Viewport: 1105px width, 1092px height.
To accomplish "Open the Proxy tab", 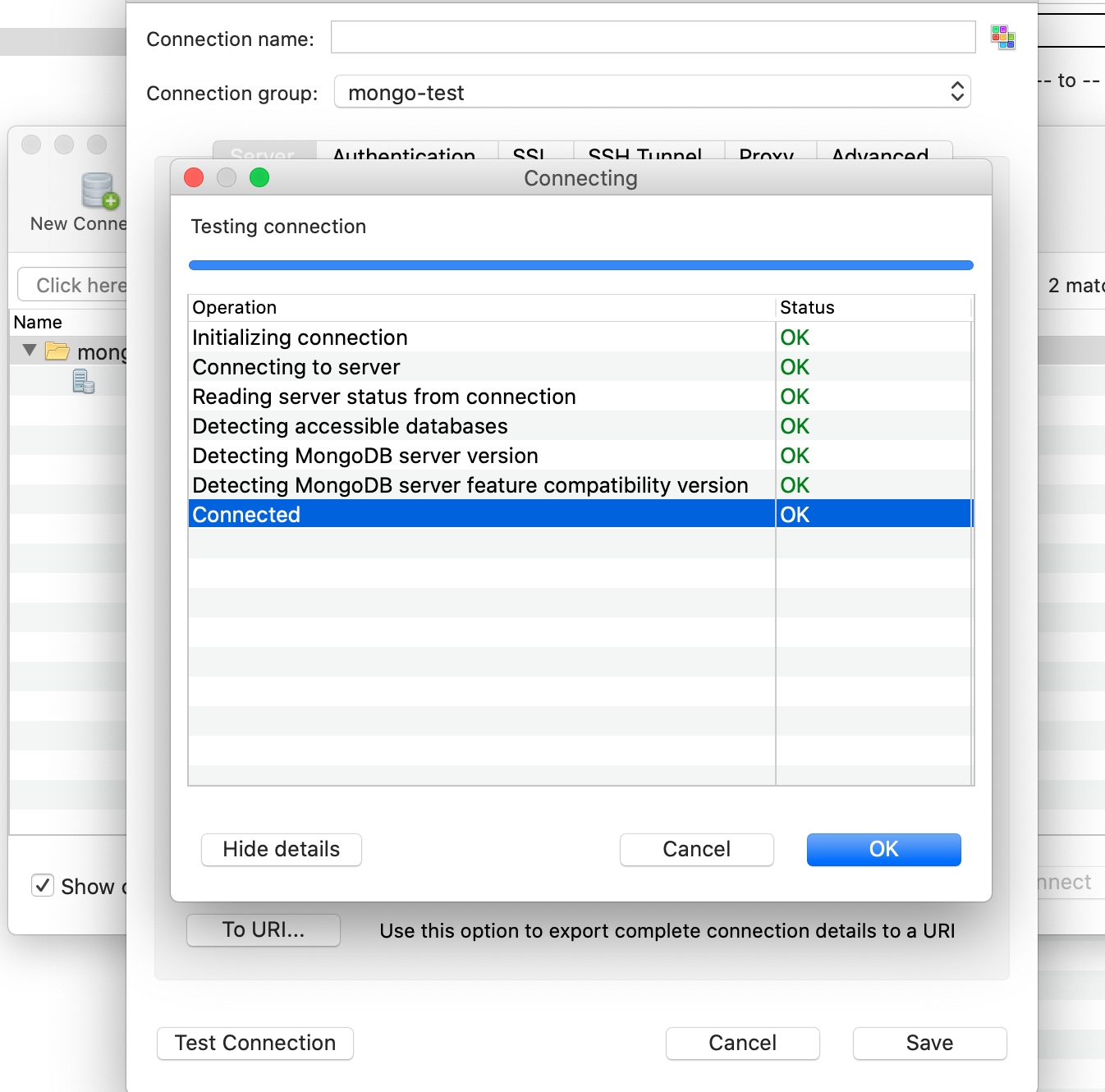I will 766,155.
